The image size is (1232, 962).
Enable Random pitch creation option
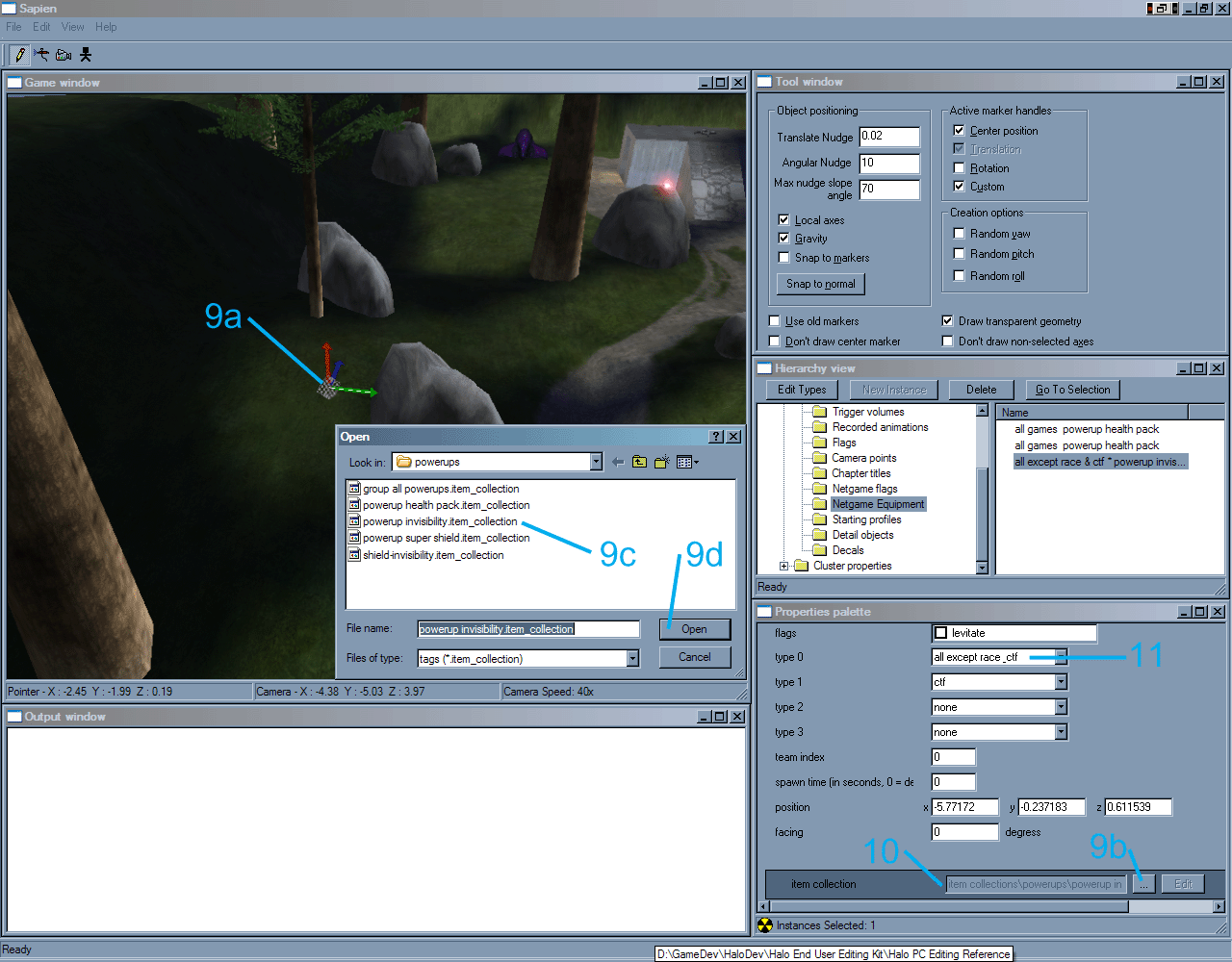pyautogui.click(x=959, y=253)
